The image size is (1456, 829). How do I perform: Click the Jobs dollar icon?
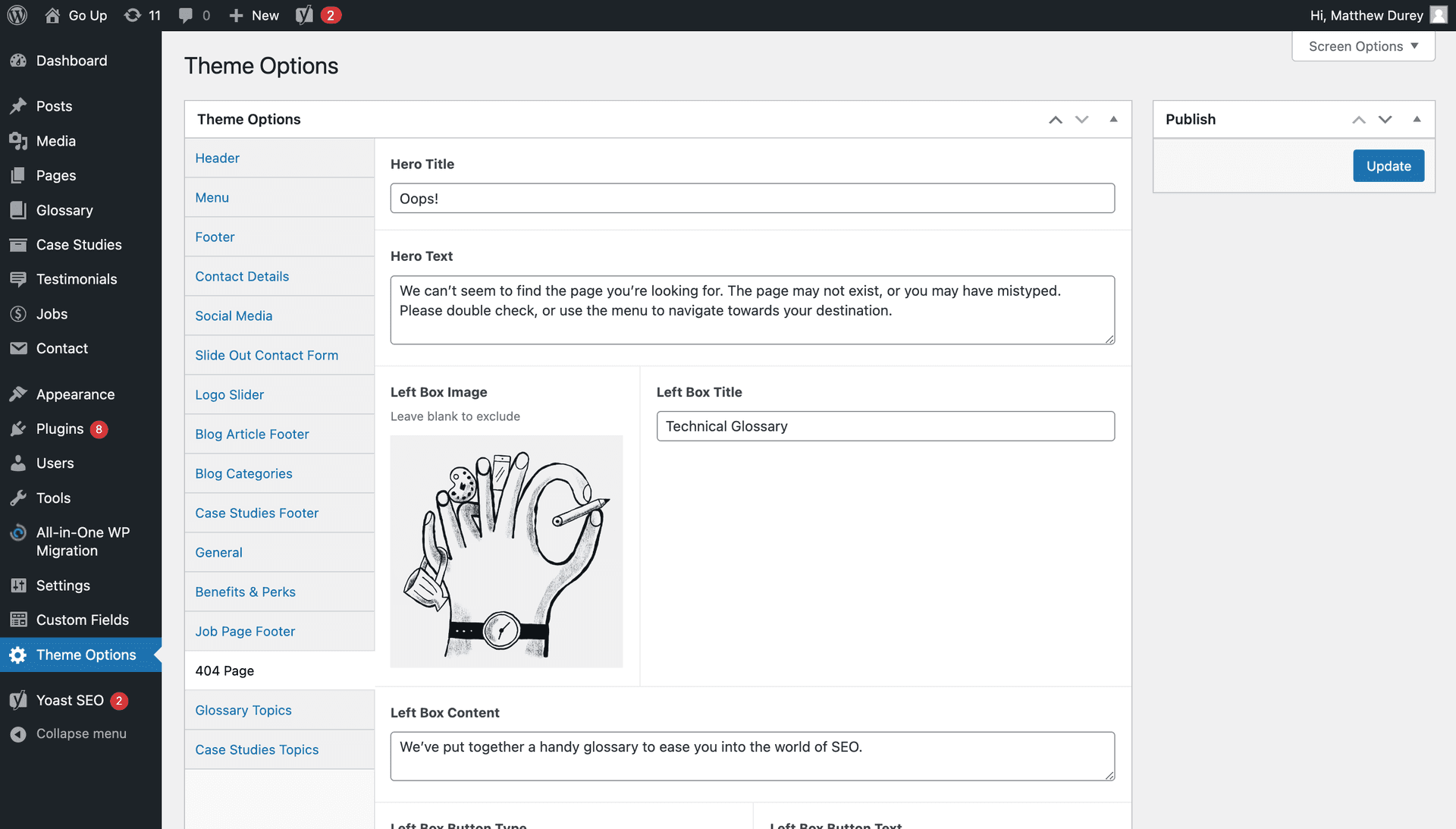point(18,314)
